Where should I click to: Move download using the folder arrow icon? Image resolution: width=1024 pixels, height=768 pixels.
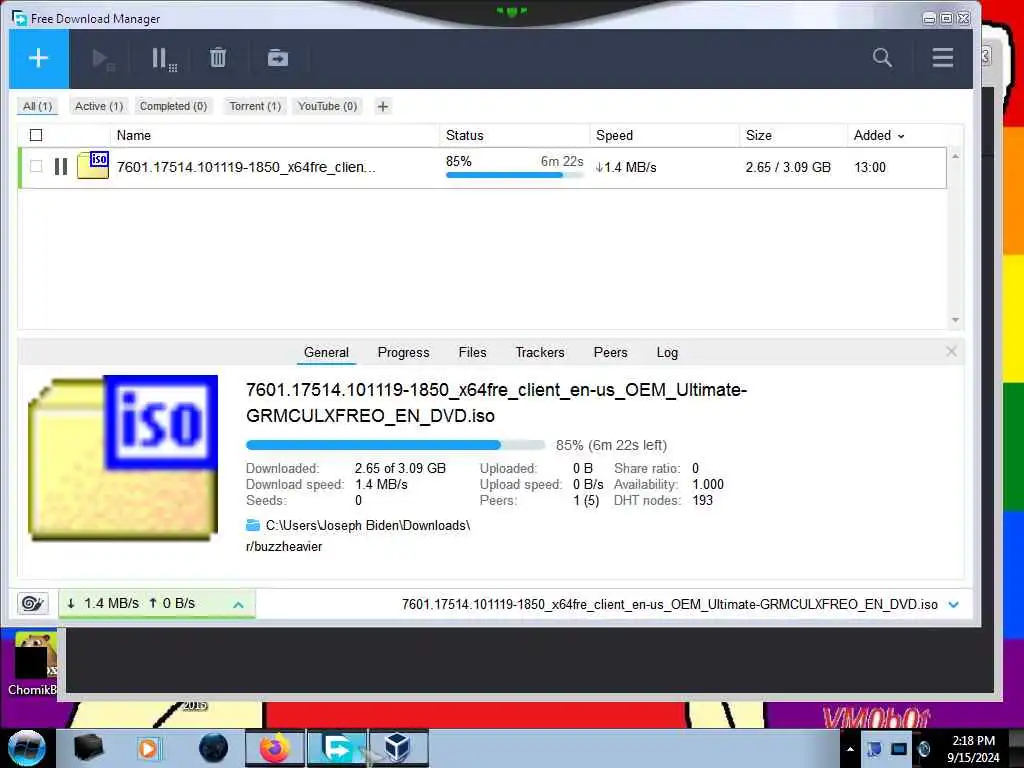click(x=278, y=58)
